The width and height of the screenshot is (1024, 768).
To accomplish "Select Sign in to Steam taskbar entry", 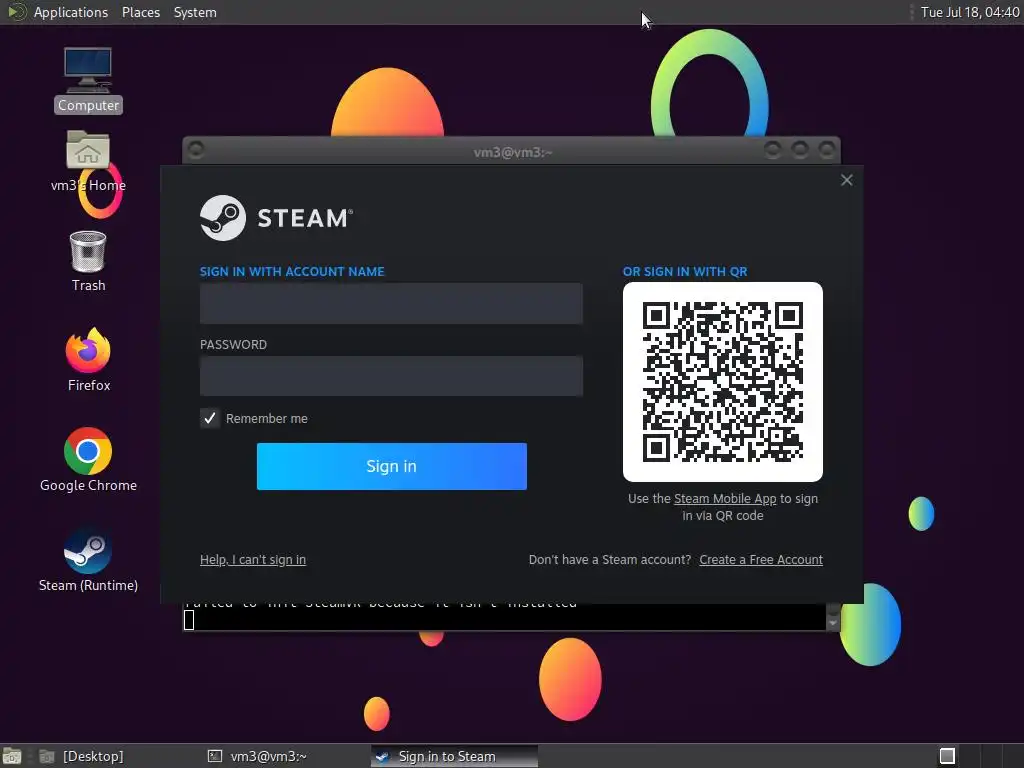I will (455, 756).
